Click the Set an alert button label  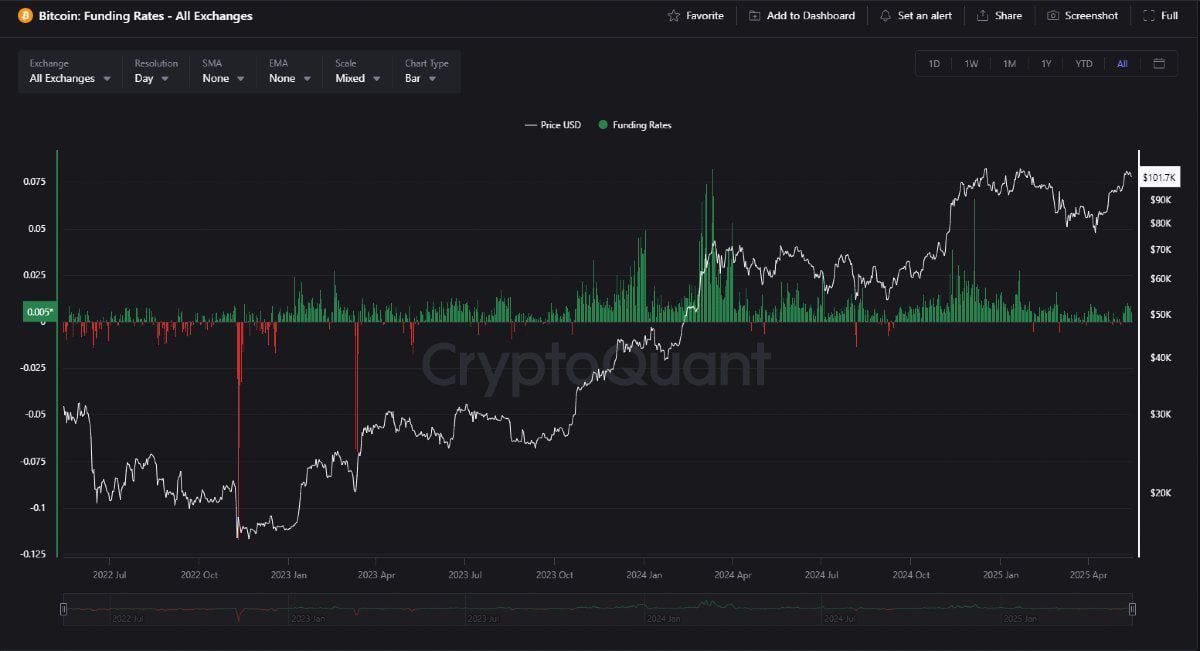pos(925,16)
